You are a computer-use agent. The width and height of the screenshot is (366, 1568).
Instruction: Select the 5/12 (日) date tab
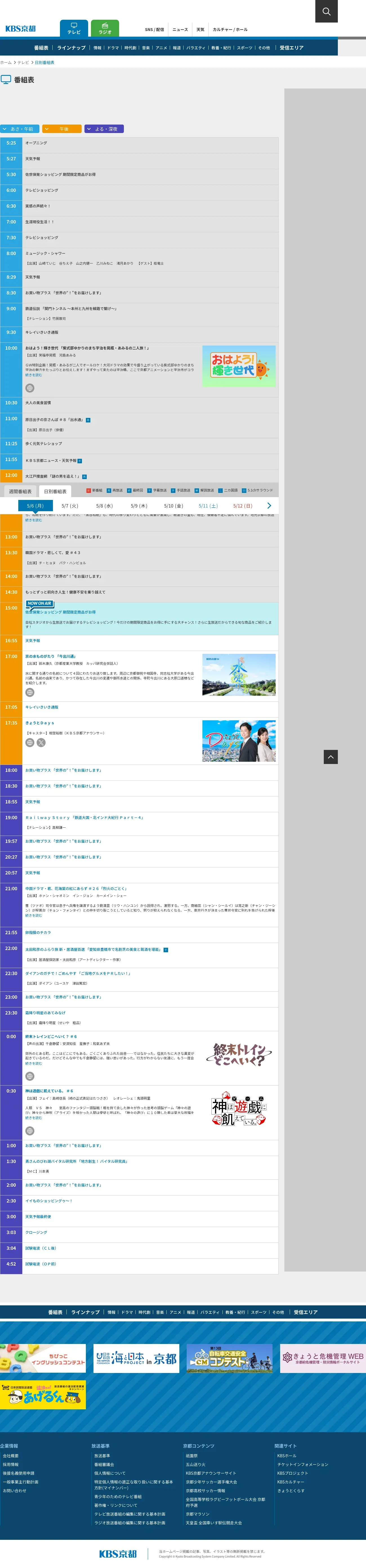[243, 506]
